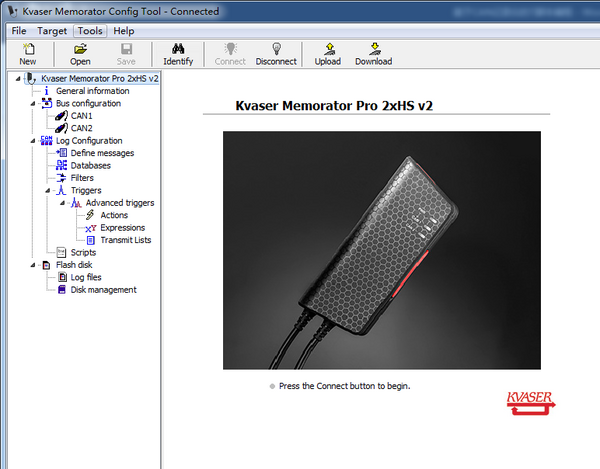
Task: Click the Download toolbar icon
Action: (x=374, y=49)
